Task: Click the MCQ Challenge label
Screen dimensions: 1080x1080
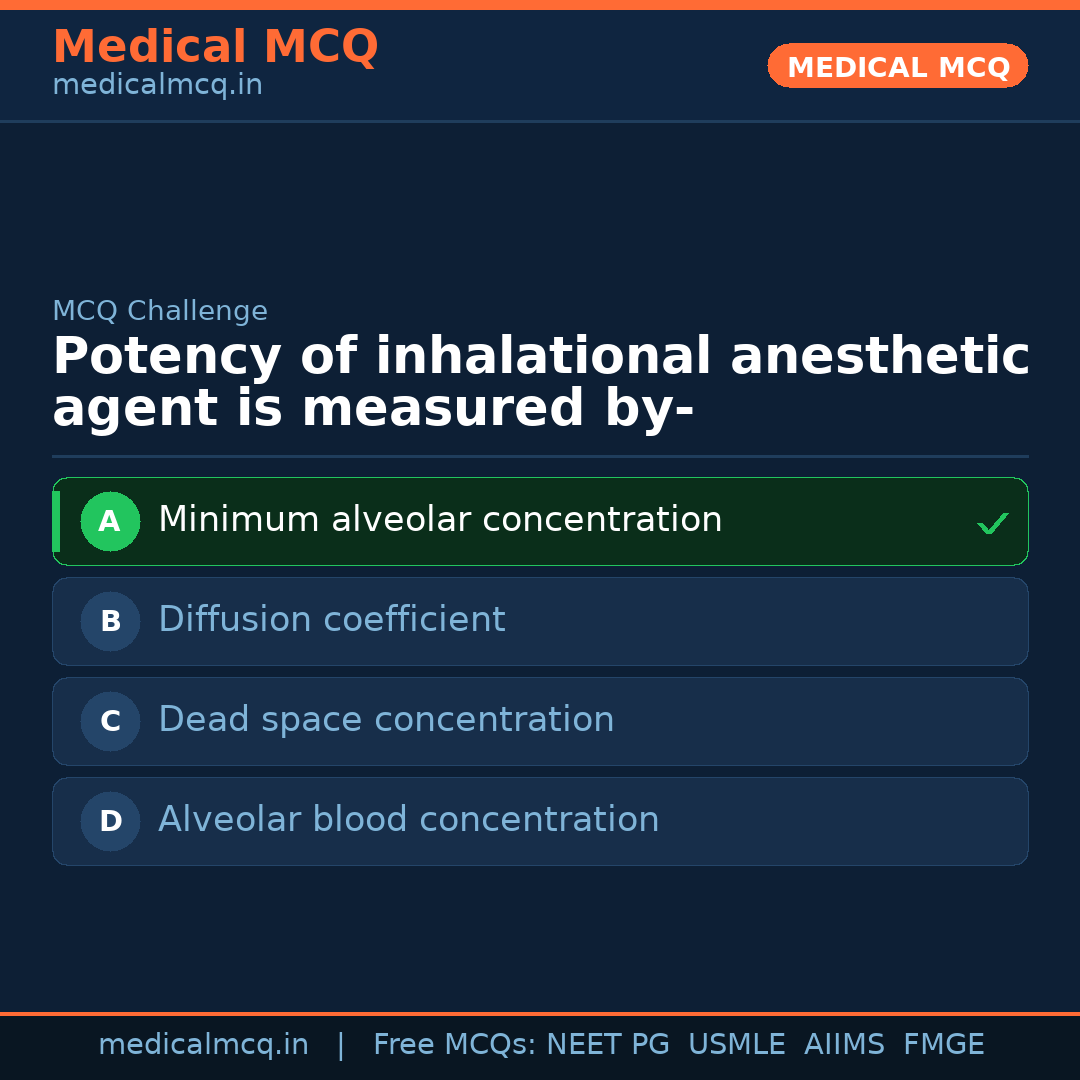Action: click(160, 311)
